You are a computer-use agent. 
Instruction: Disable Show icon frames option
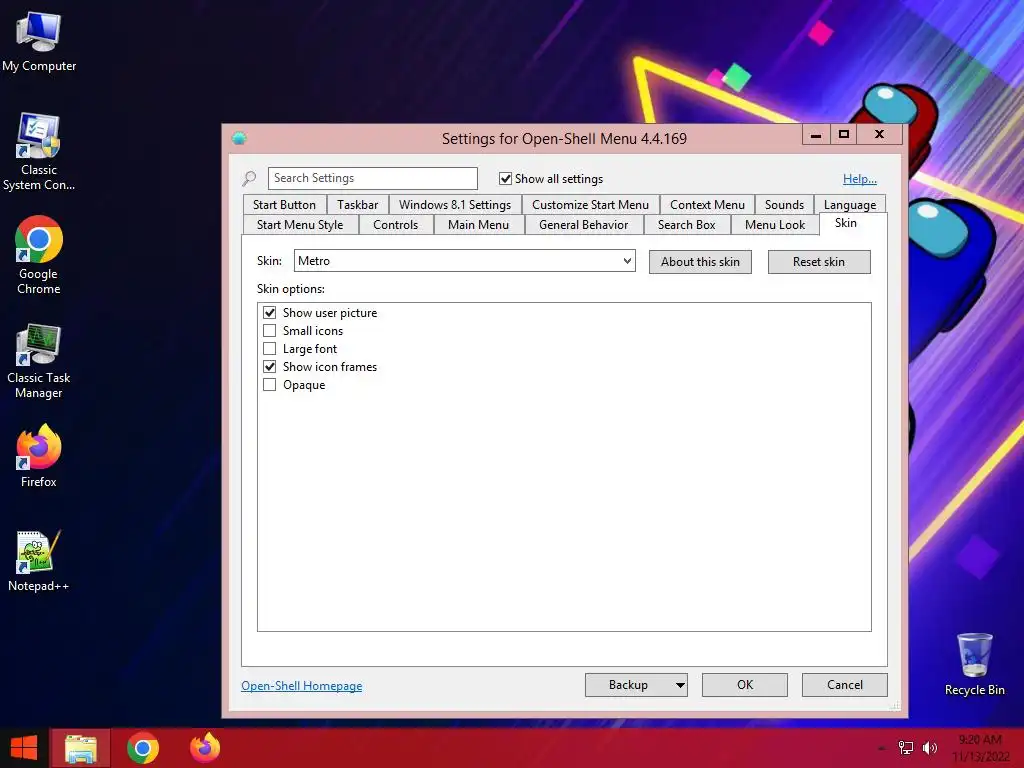[269, 366]
